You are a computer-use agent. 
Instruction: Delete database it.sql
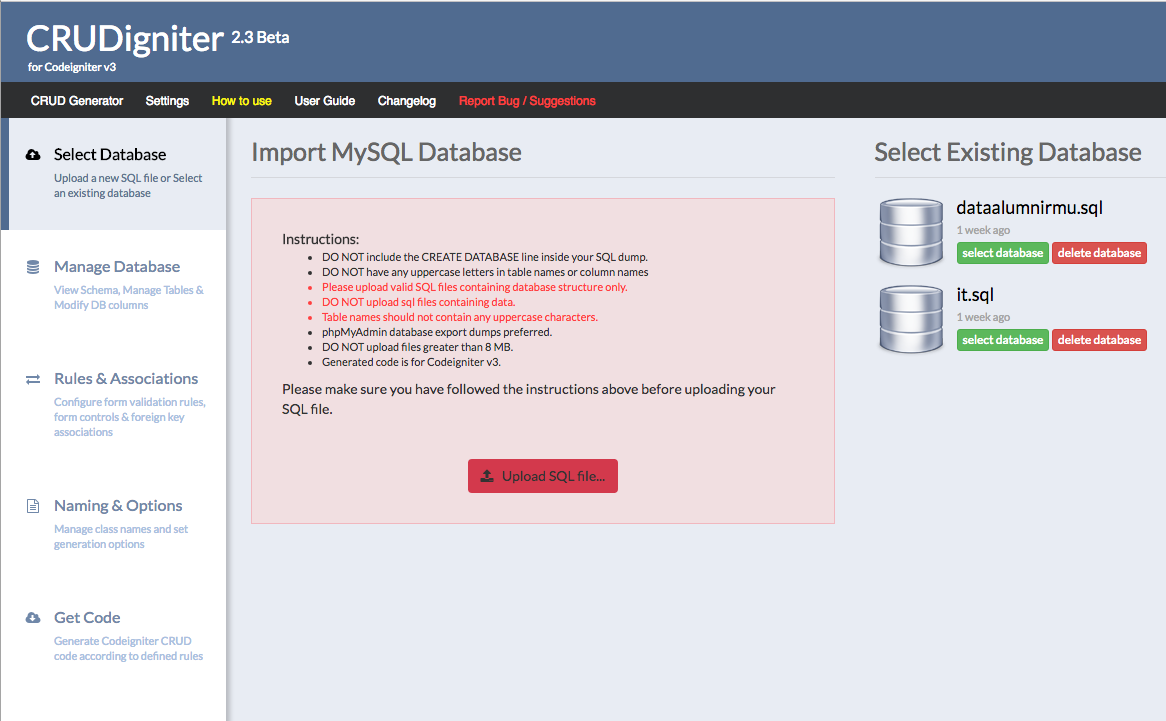click(x=1099, y=340)
